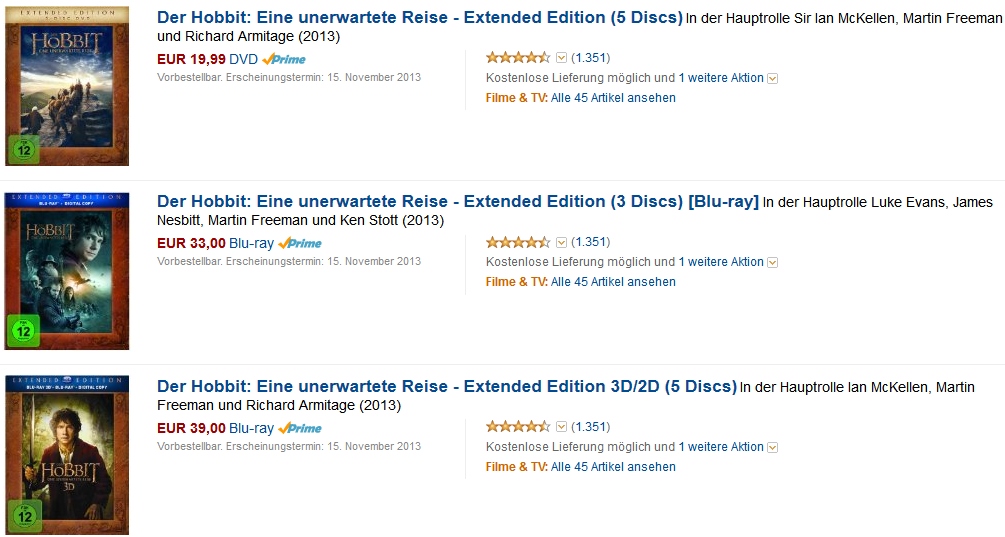
Task: Open the 5-disc DVD cover thumbnail
Action: pos(67,86)
